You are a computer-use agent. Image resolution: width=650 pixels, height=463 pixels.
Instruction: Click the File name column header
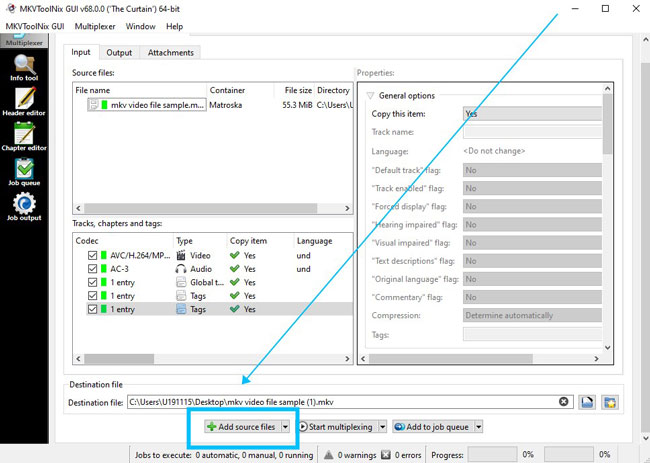click(140, 90)
